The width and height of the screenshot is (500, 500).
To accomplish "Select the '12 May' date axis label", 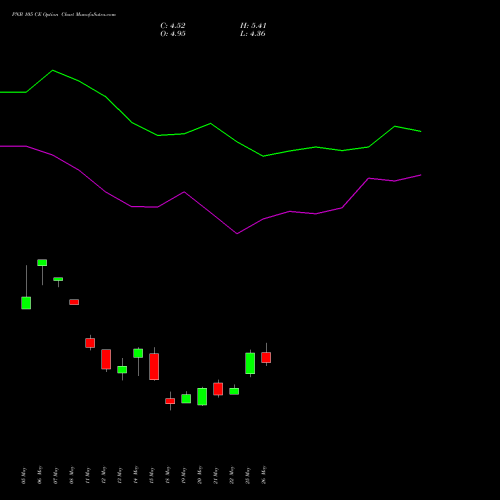I will pos(104,475).
